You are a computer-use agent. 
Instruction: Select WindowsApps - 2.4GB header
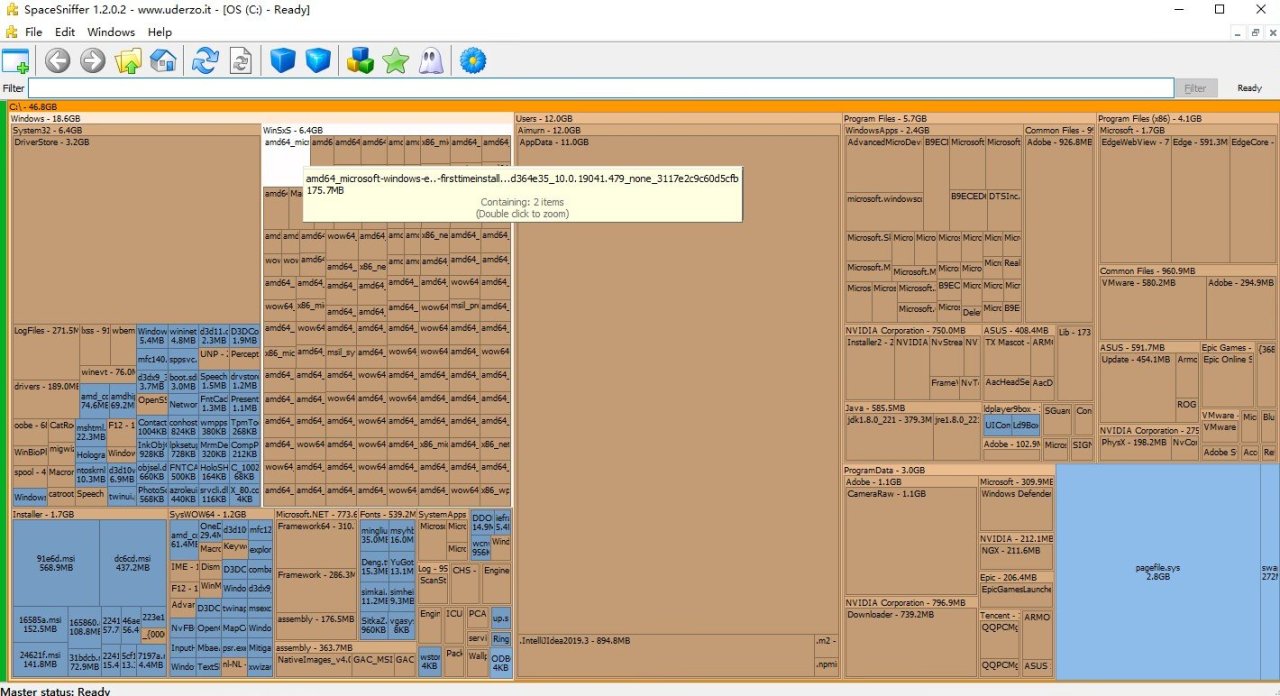tap(932, 130)
